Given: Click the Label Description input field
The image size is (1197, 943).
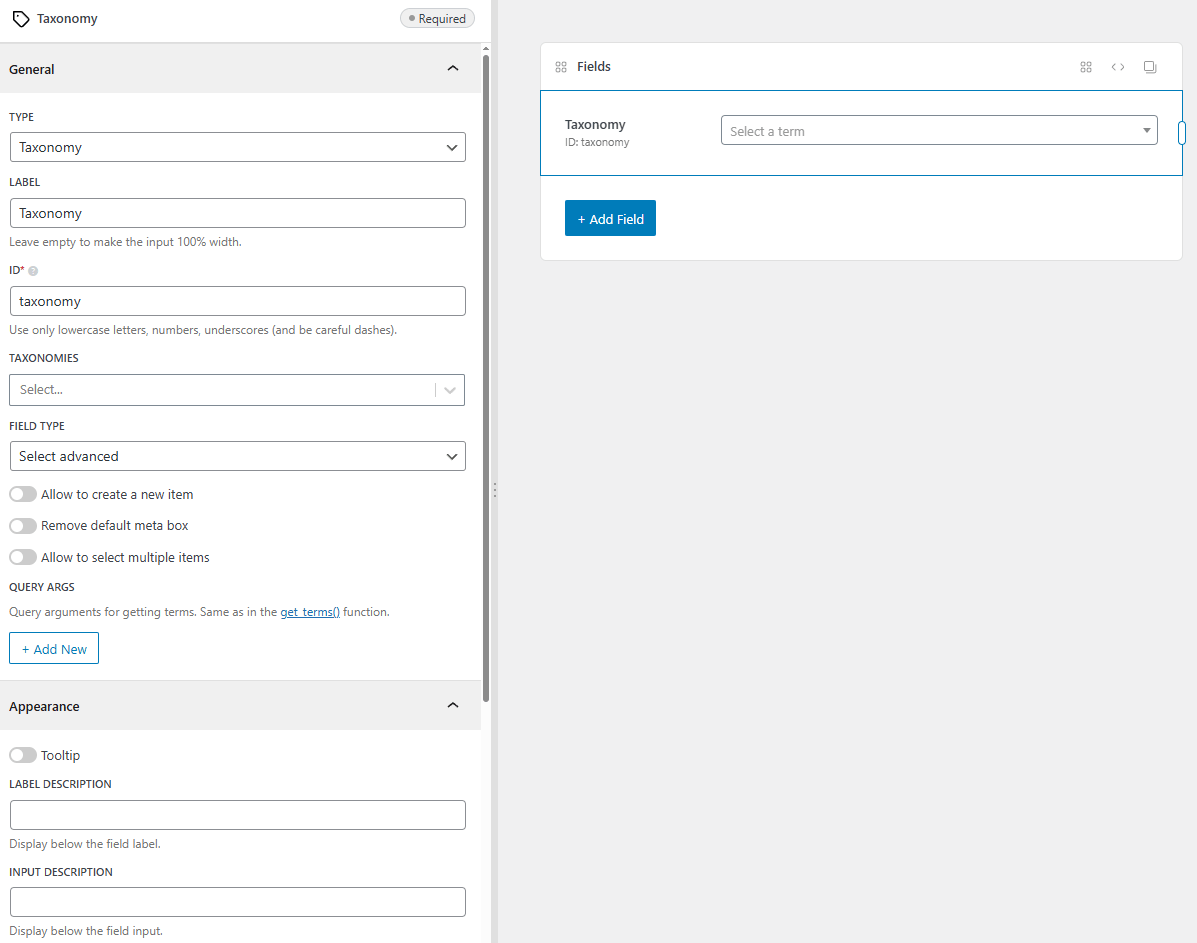Looking at the screenshot, I should pyautogui.click(x=237, y=815).
